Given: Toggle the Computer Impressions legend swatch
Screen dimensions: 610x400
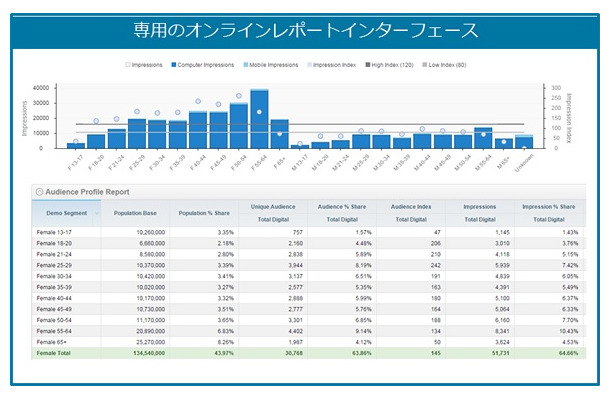Looking at the screenshot, I should [174, 65].
